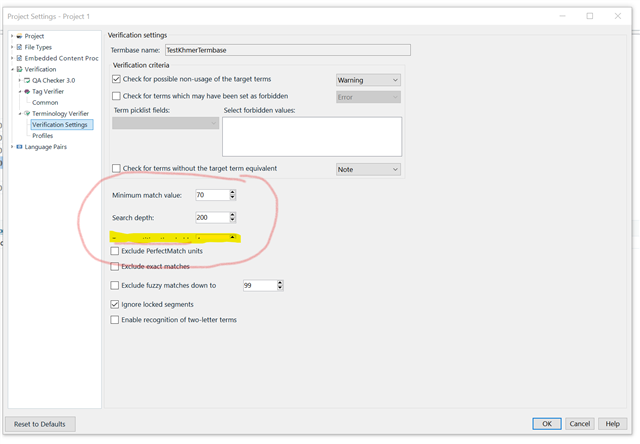
Task: Increase Search depth with up arrow
Action: coord(233,215)
